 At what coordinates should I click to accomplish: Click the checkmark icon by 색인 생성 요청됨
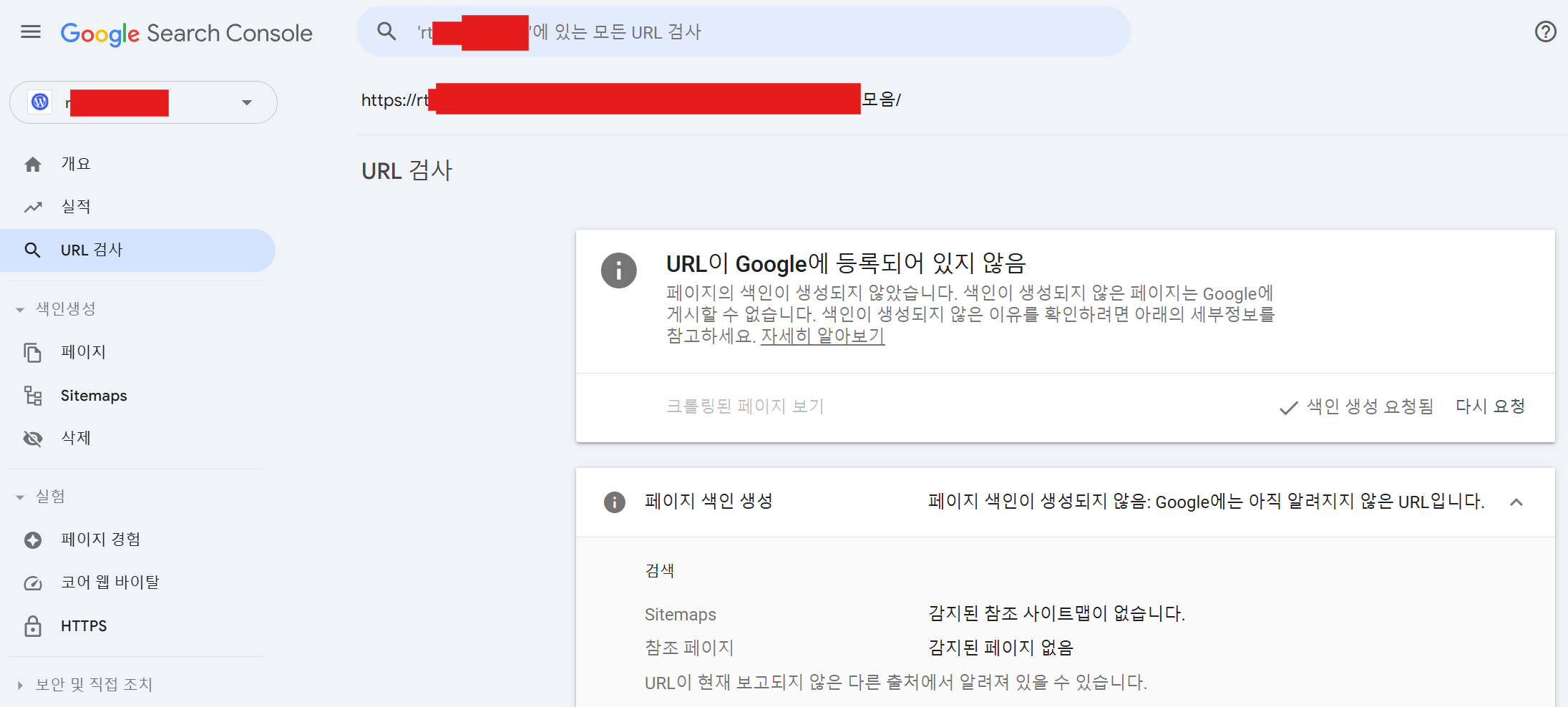pyautogui.click(x=1288, y=408)
